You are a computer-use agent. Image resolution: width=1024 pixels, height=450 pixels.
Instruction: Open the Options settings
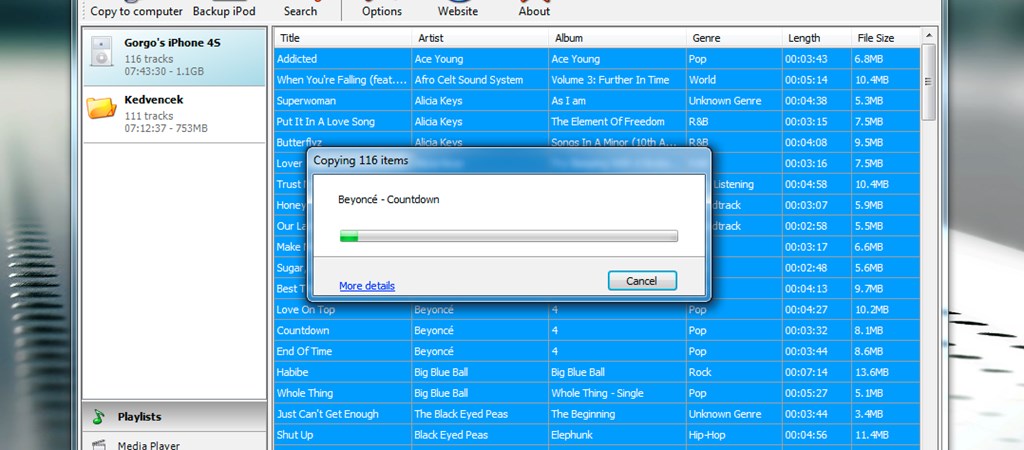click(382, 10)
